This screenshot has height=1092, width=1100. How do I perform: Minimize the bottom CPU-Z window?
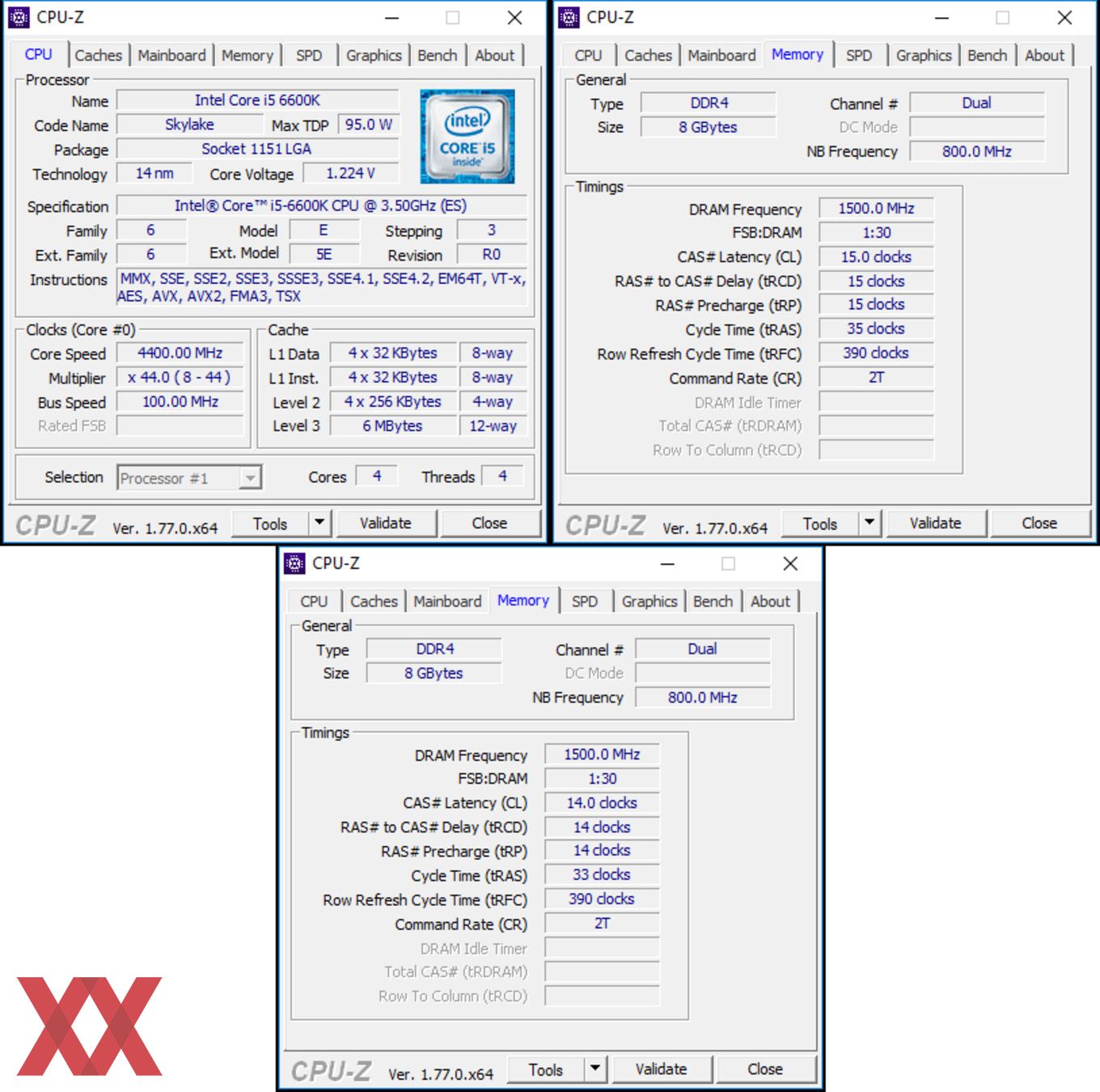point(668,564)
